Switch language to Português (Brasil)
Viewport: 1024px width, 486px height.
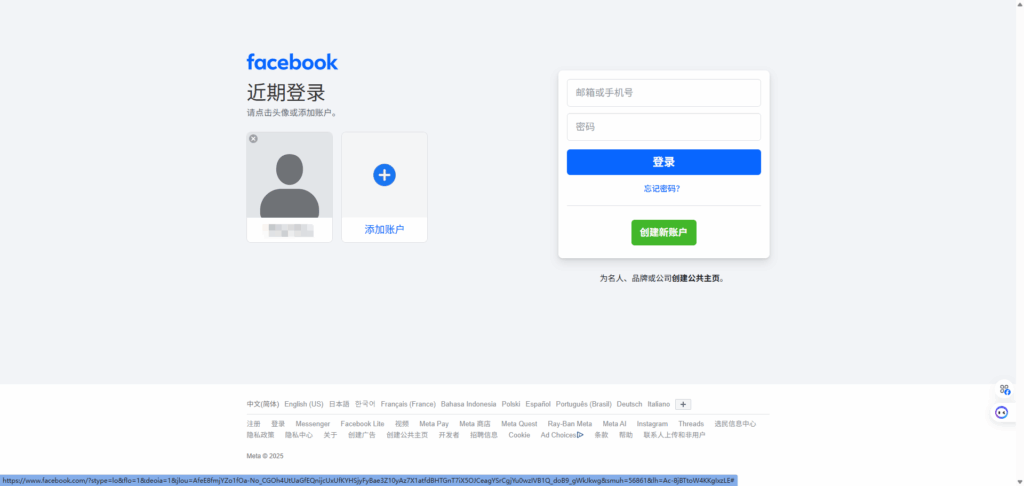584,404
